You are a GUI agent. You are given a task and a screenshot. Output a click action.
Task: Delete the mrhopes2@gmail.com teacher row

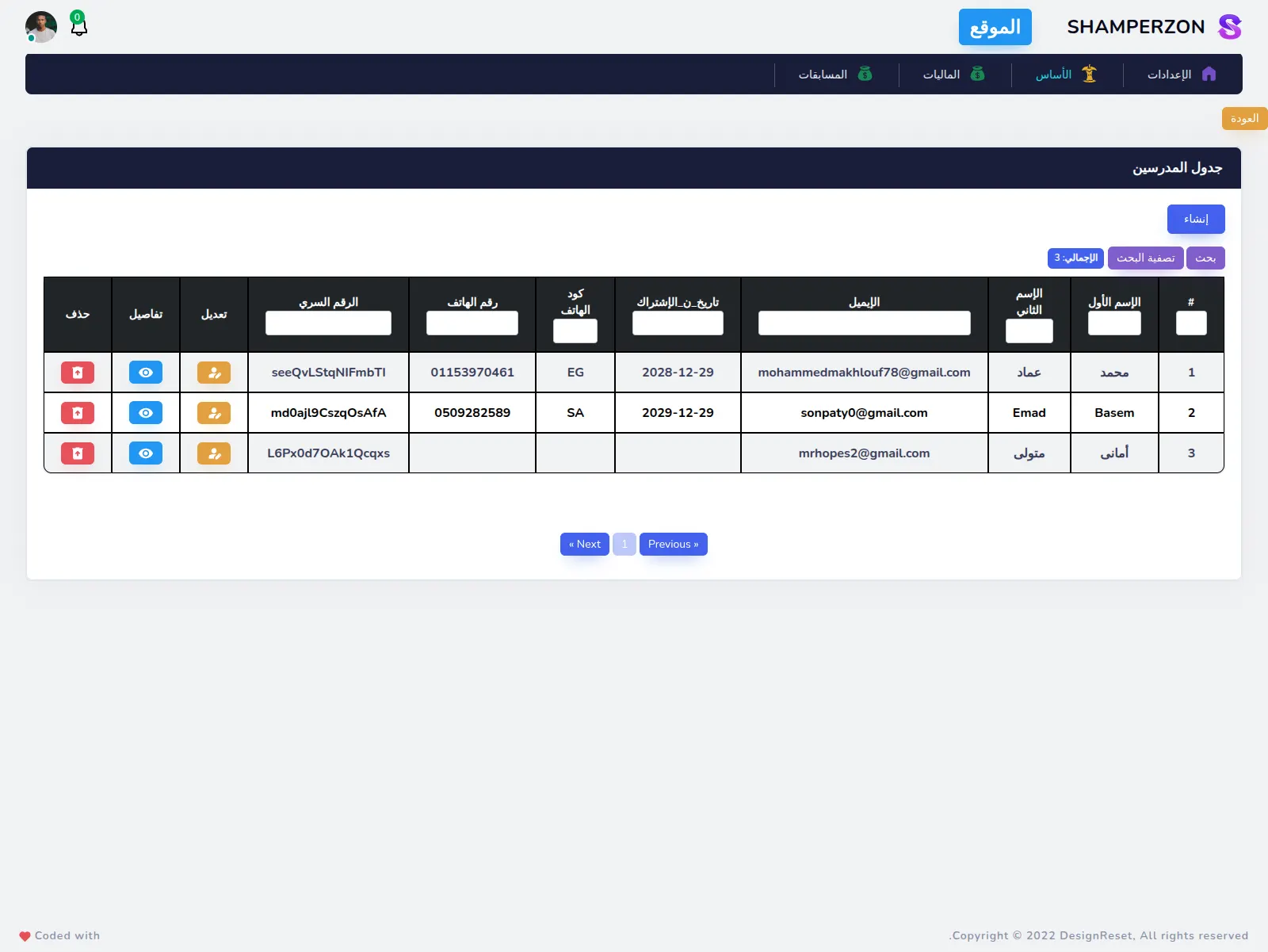[78, 453]
